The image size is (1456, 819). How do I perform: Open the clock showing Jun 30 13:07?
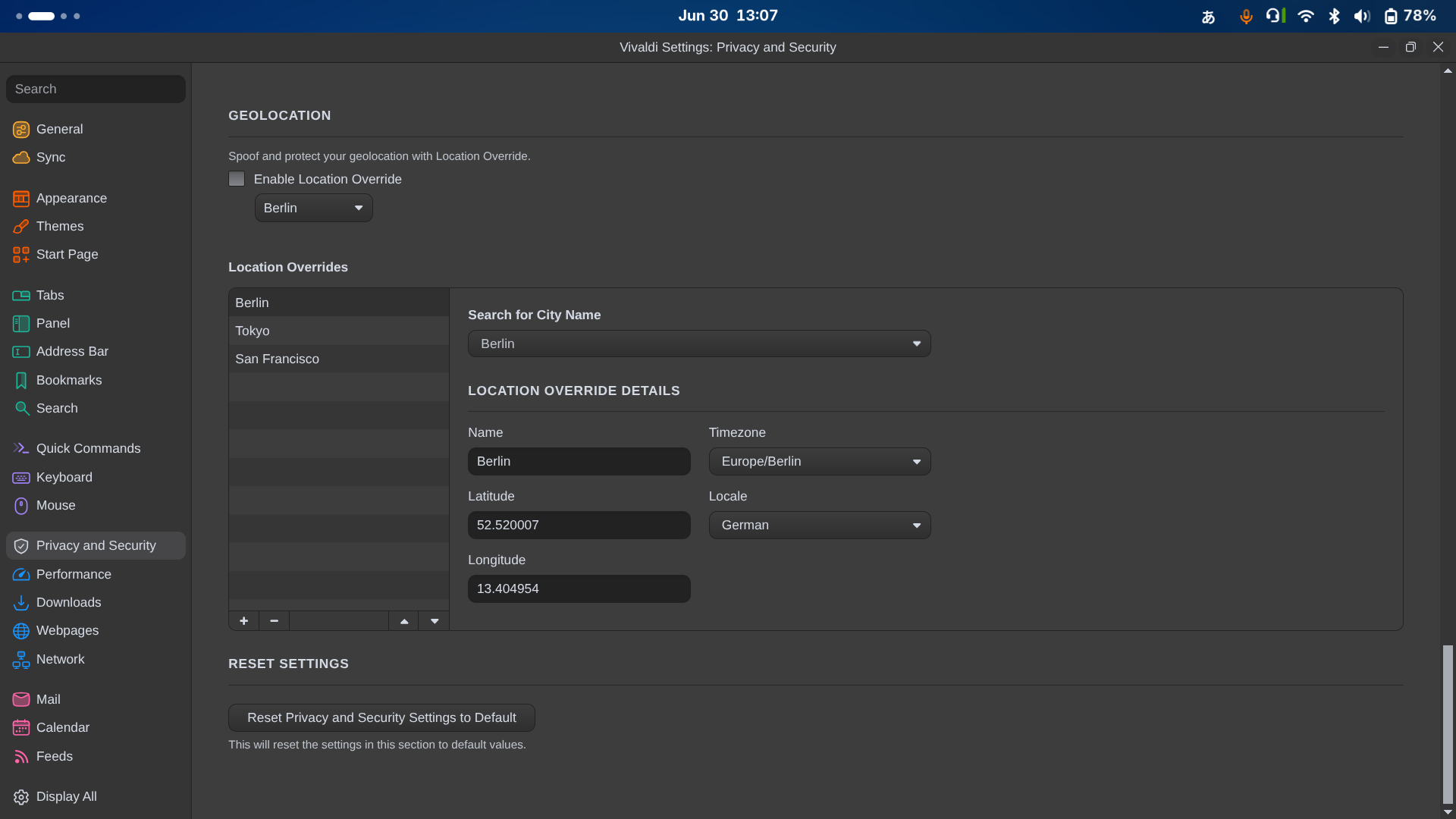[728, 16]
